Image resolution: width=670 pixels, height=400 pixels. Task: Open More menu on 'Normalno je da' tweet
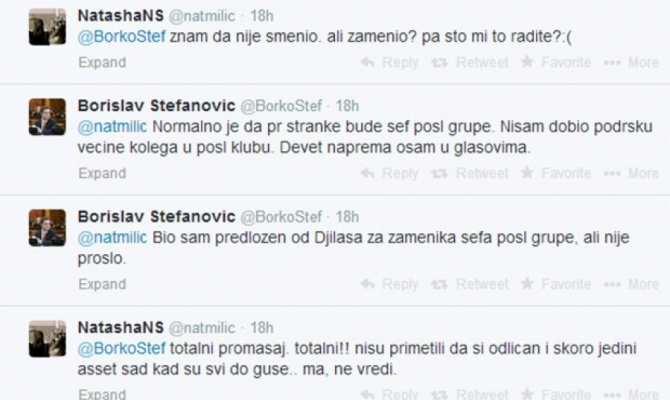[632, 173]
